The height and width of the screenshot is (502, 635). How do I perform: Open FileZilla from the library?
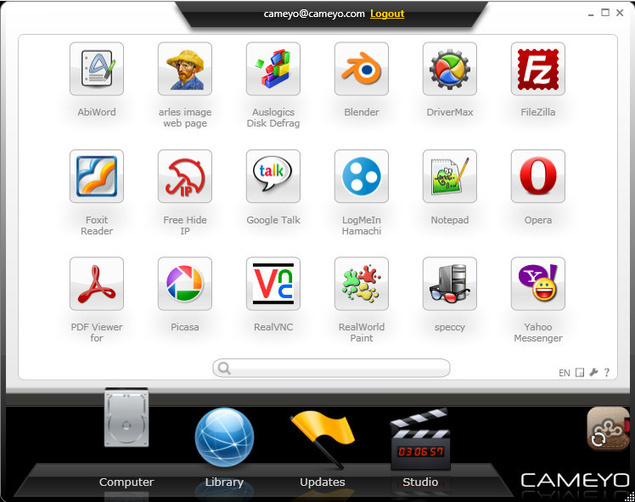[538, 69]
